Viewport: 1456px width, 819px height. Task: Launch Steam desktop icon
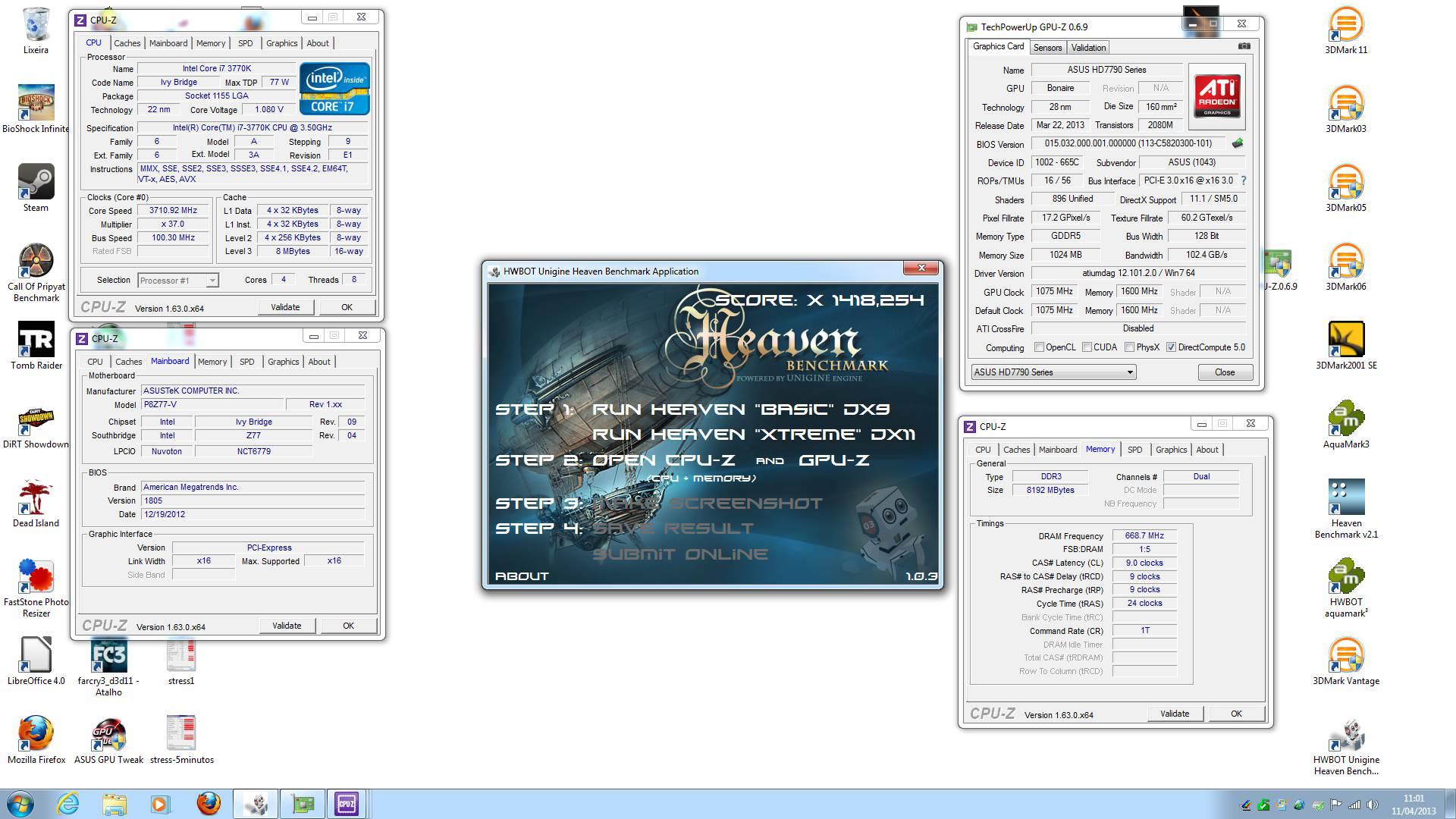pos(36,188)
